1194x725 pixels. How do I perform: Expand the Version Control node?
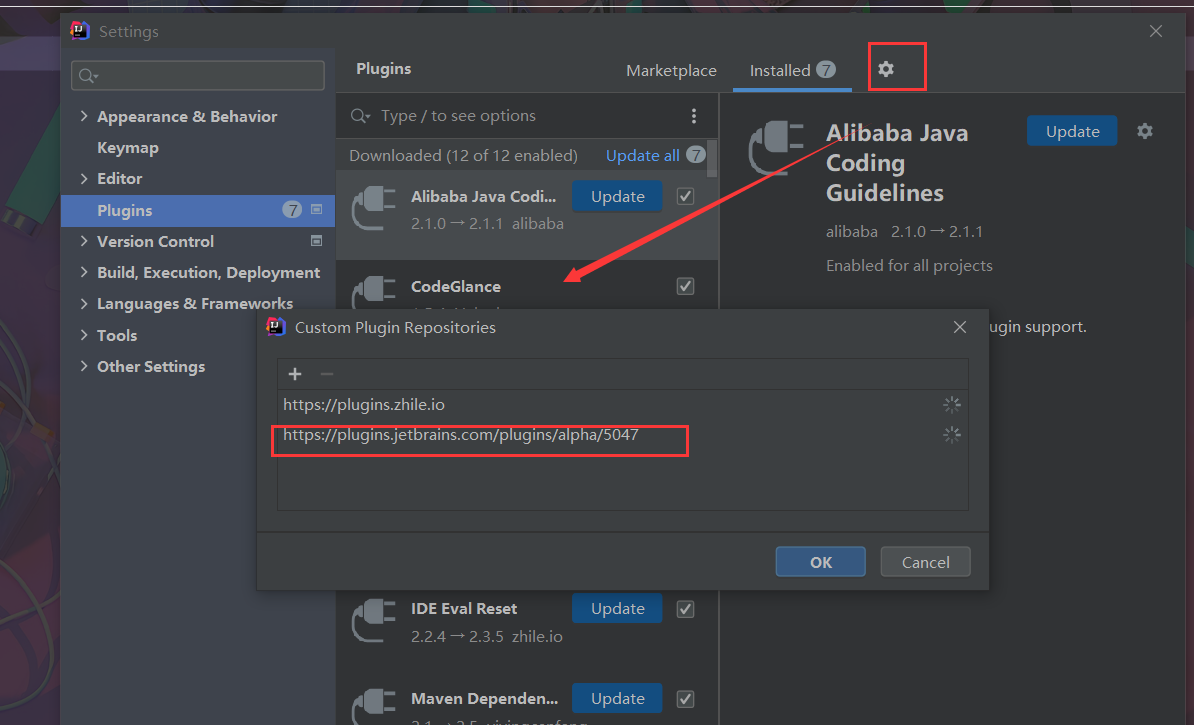click(84, 241)
